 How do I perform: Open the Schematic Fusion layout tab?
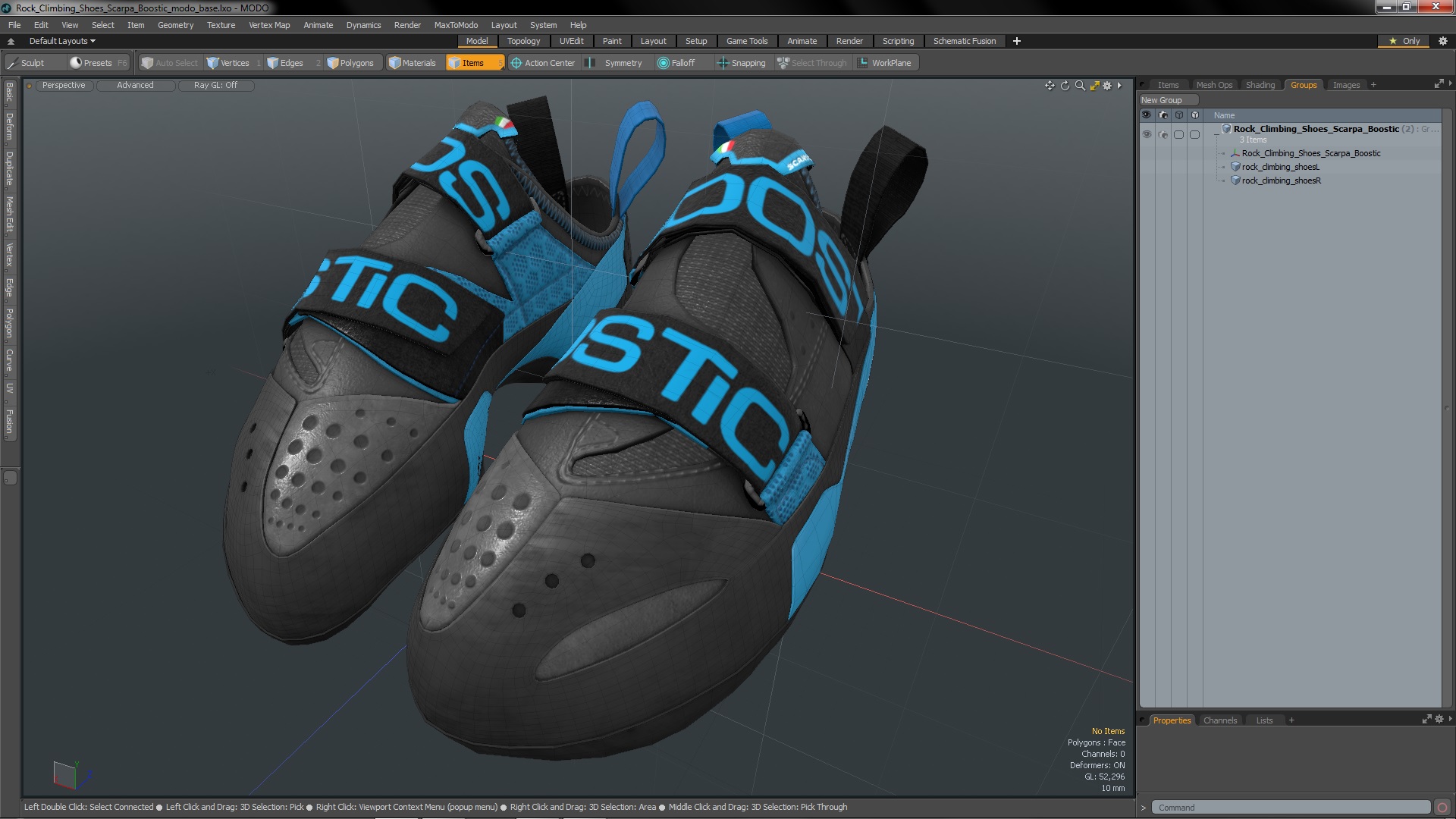965,41
